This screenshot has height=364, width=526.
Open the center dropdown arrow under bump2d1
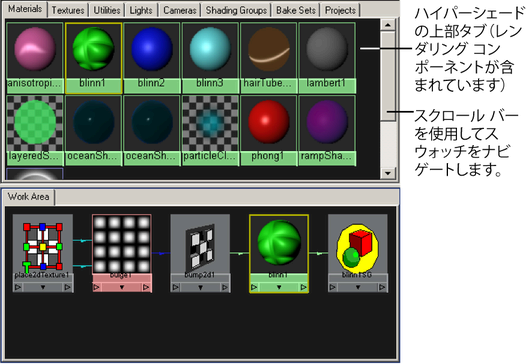click(200, 288)
